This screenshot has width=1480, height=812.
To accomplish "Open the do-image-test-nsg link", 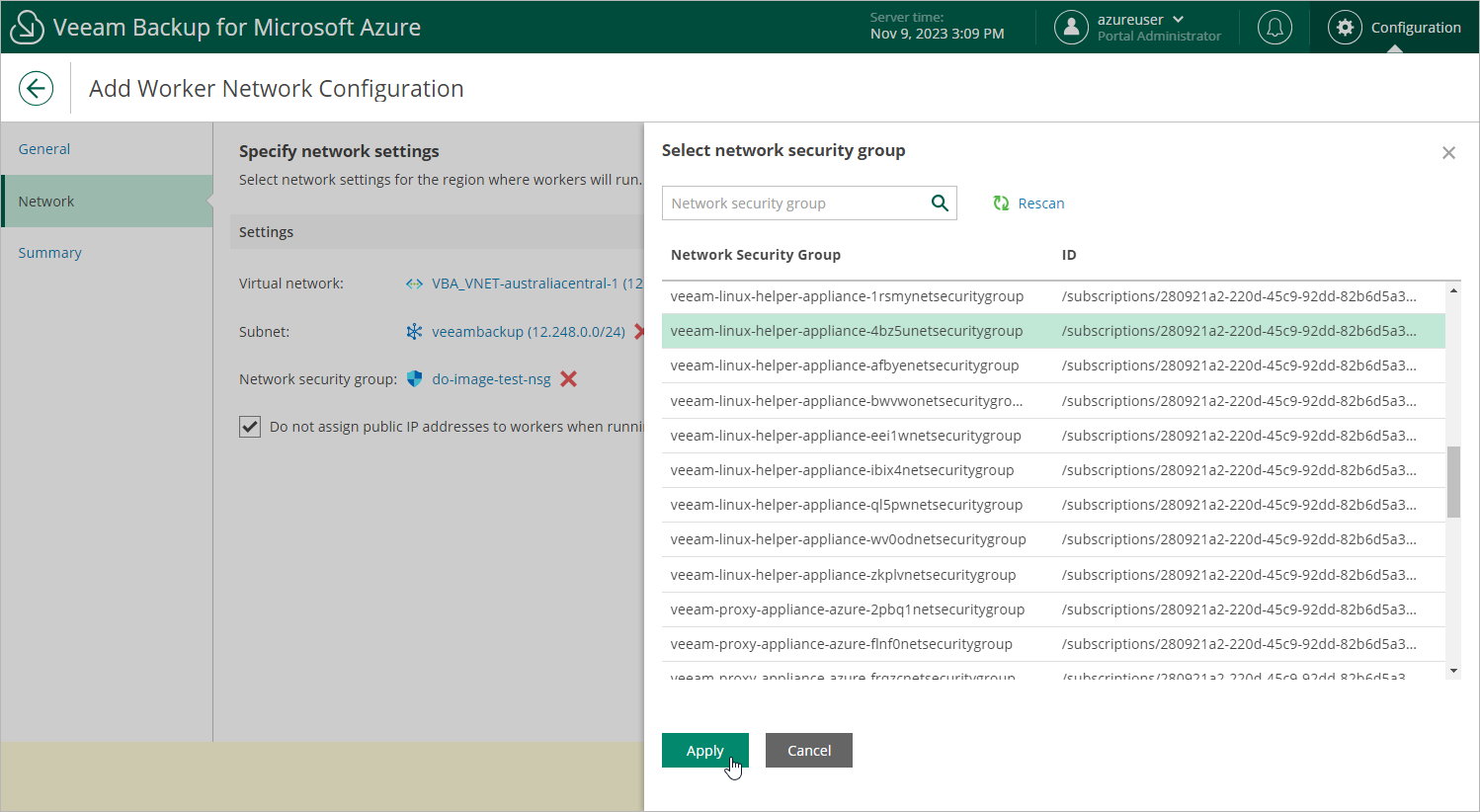I will coord(491,379).
